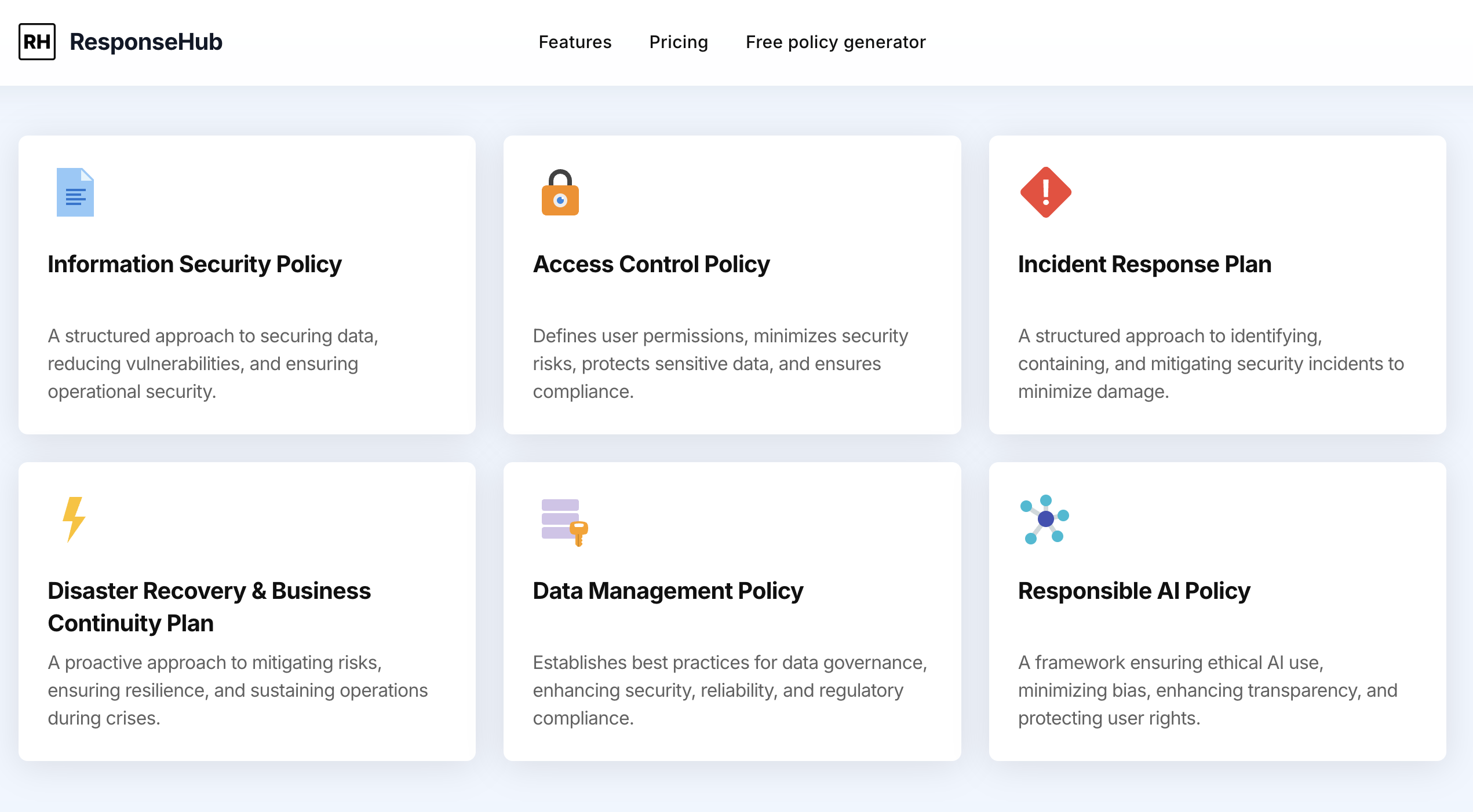Click the AI network nodes icon
This screenshot has height=812, width=1473.
[x=1044, y=519]
